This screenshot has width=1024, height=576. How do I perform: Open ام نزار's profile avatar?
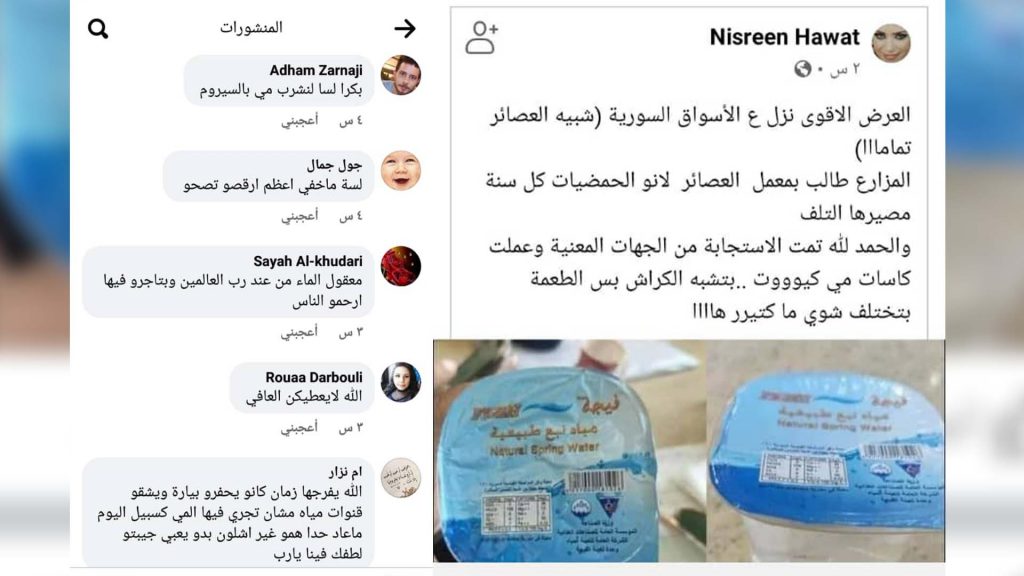tap(400, 478)
